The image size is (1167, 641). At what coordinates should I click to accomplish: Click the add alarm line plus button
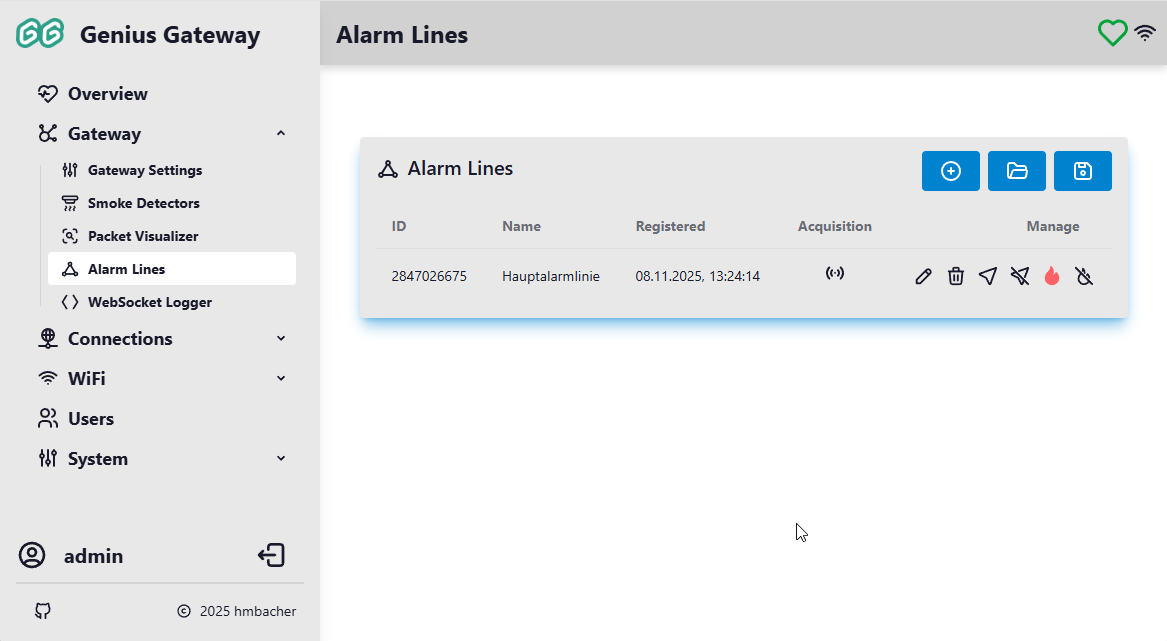click(x=951, y=171)
